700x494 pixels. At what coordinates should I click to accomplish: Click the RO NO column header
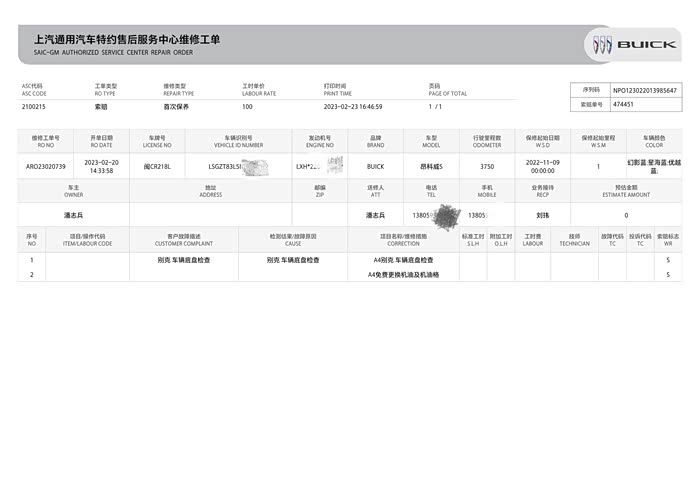pyautogui.click(x=46, y=141)
